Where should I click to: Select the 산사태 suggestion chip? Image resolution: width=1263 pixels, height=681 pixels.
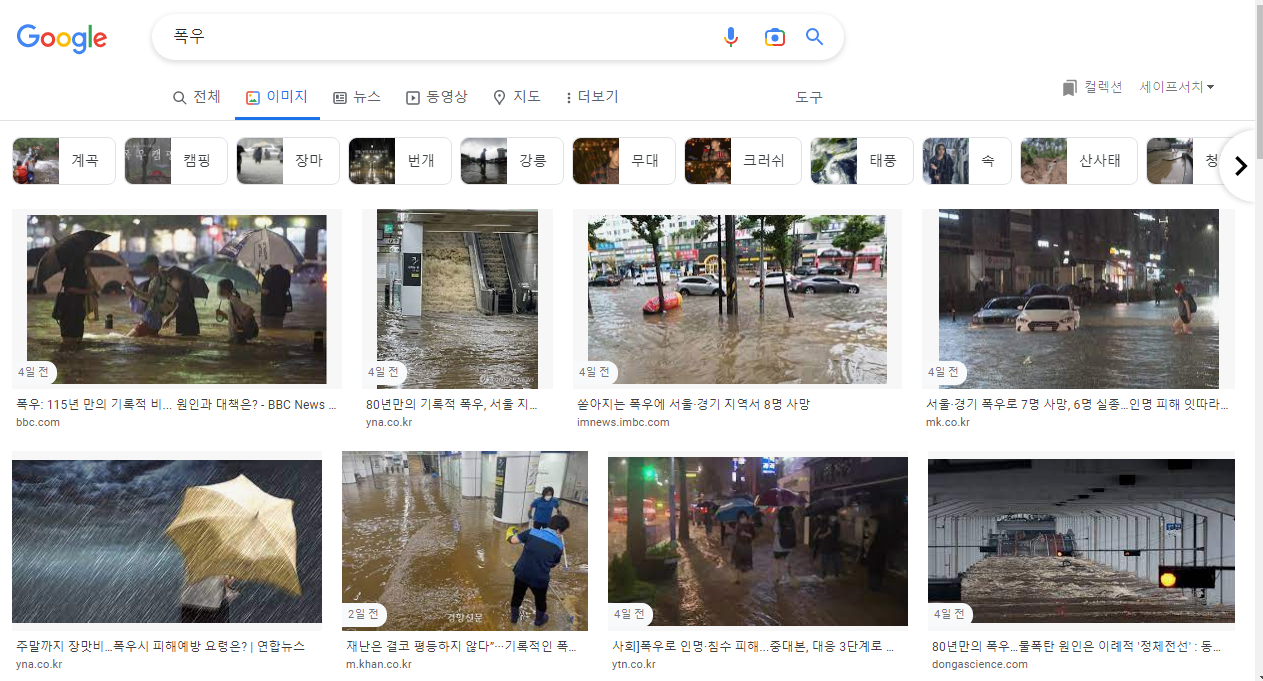click(x=1079, y=161)
